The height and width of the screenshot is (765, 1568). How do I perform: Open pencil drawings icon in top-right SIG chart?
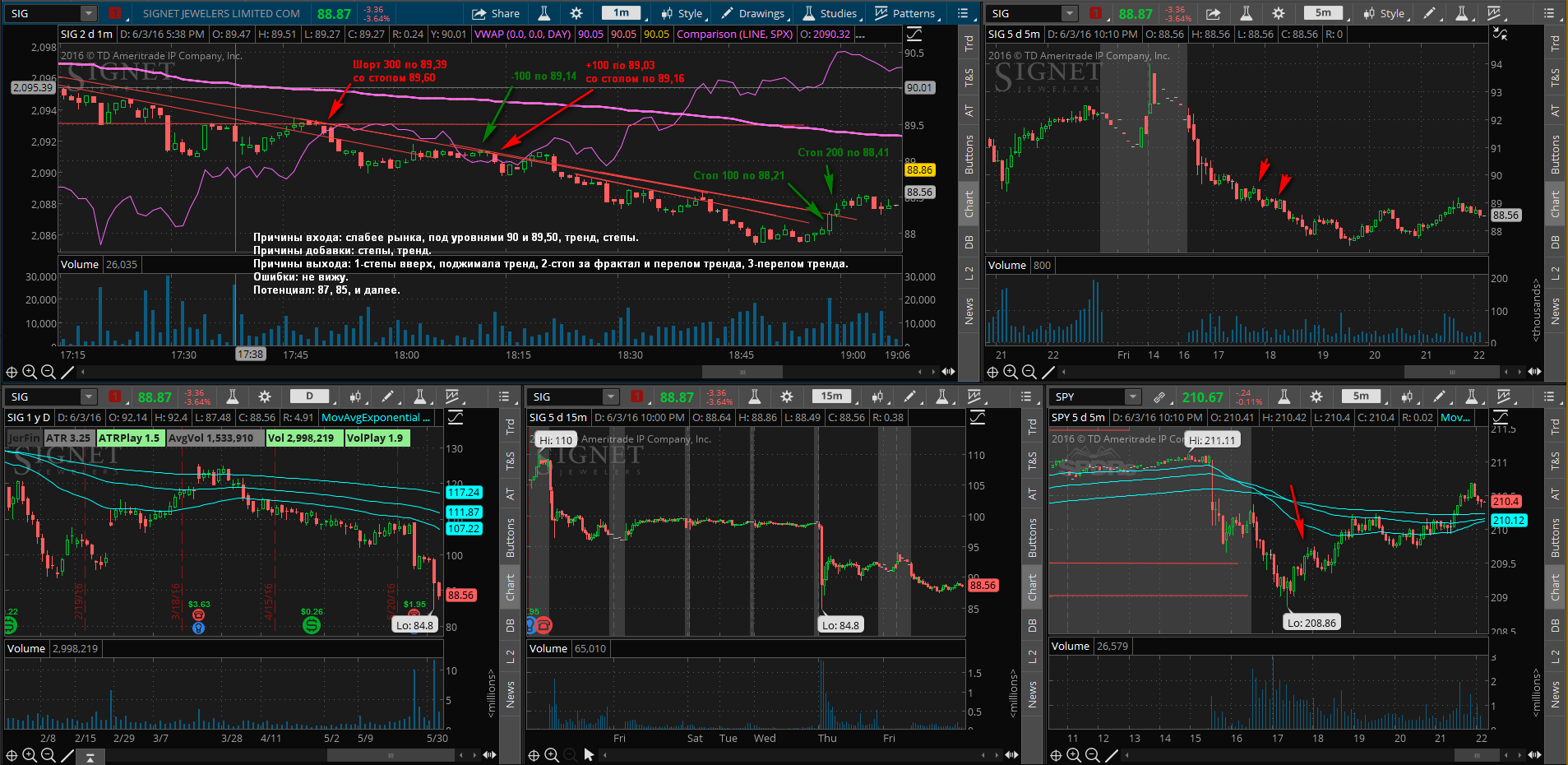[1430, 13]
